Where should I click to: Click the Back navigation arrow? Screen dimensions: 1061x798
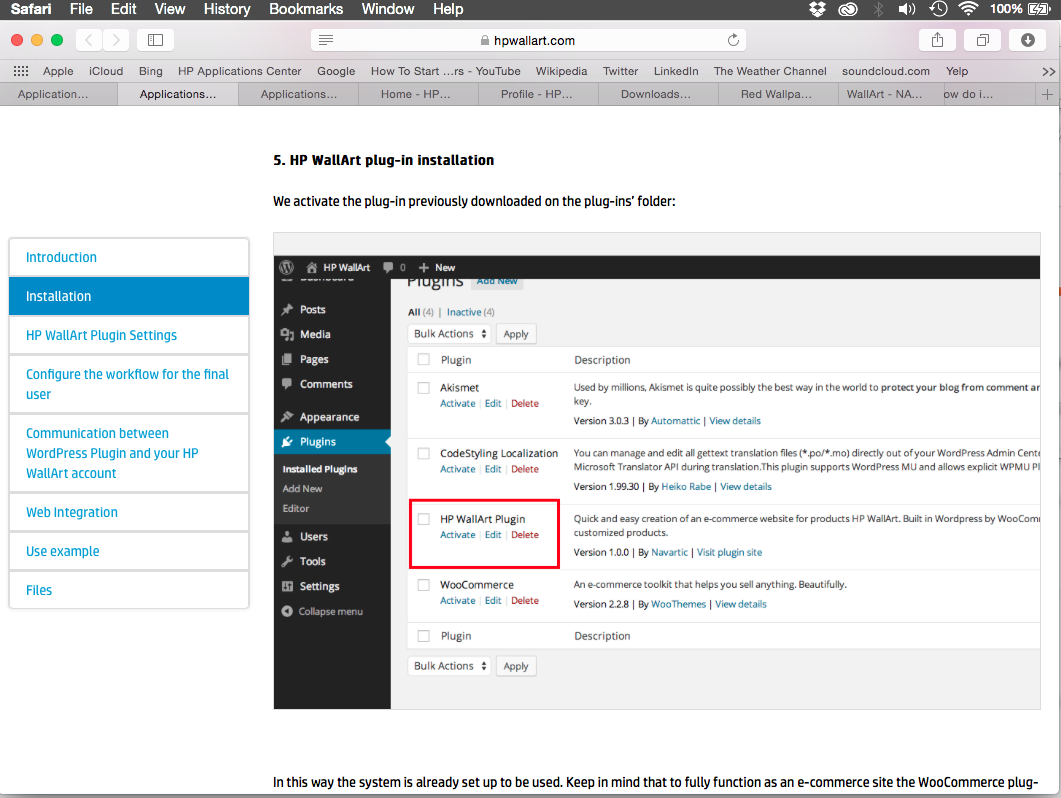tap(89, 40)
